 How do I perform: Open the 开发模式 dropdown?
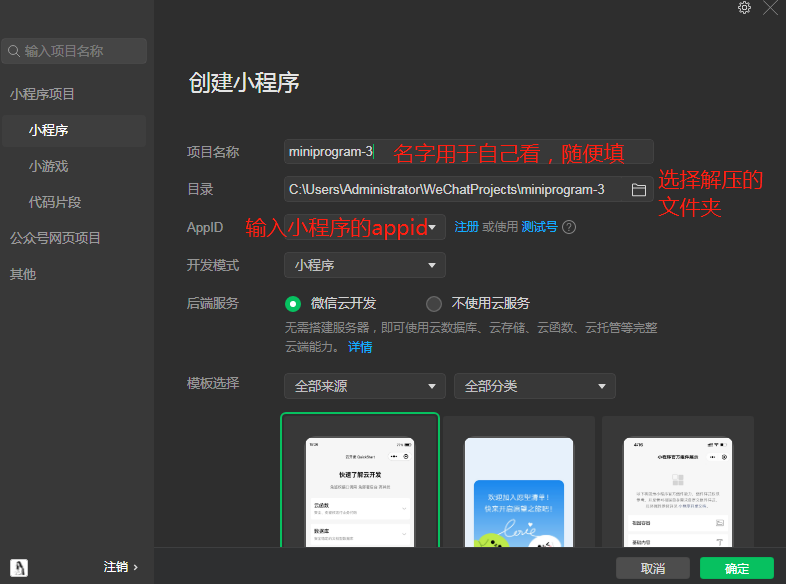(365, 265)
